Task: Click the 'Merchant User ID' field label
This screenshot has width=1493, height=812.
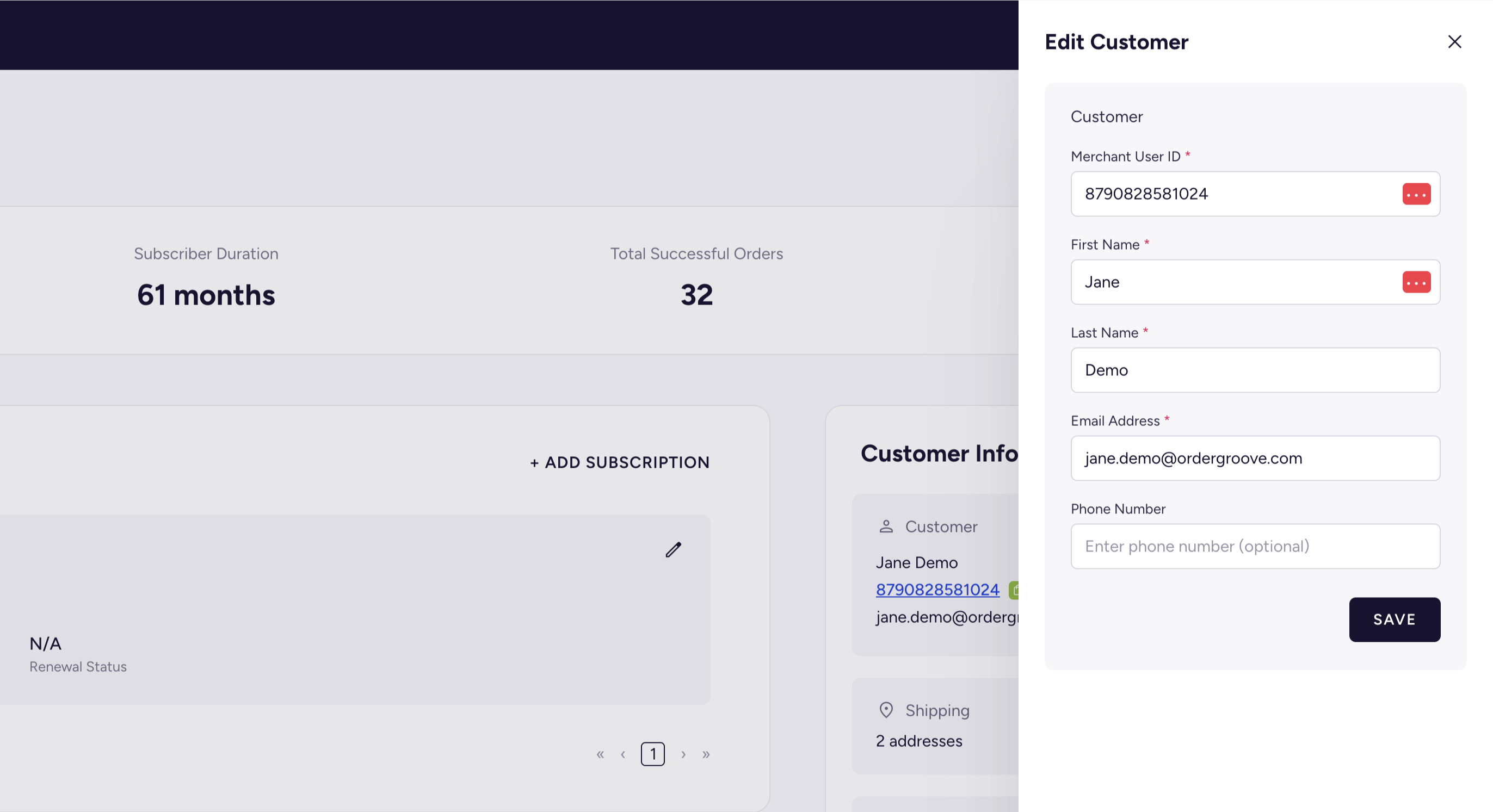Action: [1126, 157]
